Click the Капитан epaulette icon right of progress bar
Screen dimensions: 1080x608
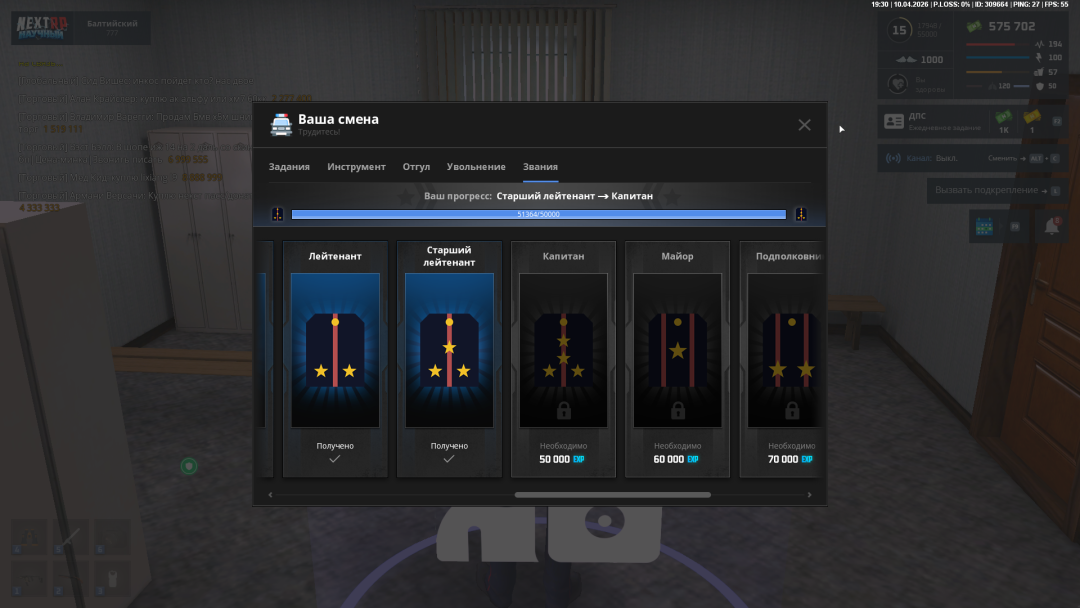click(x=800, y=214)
